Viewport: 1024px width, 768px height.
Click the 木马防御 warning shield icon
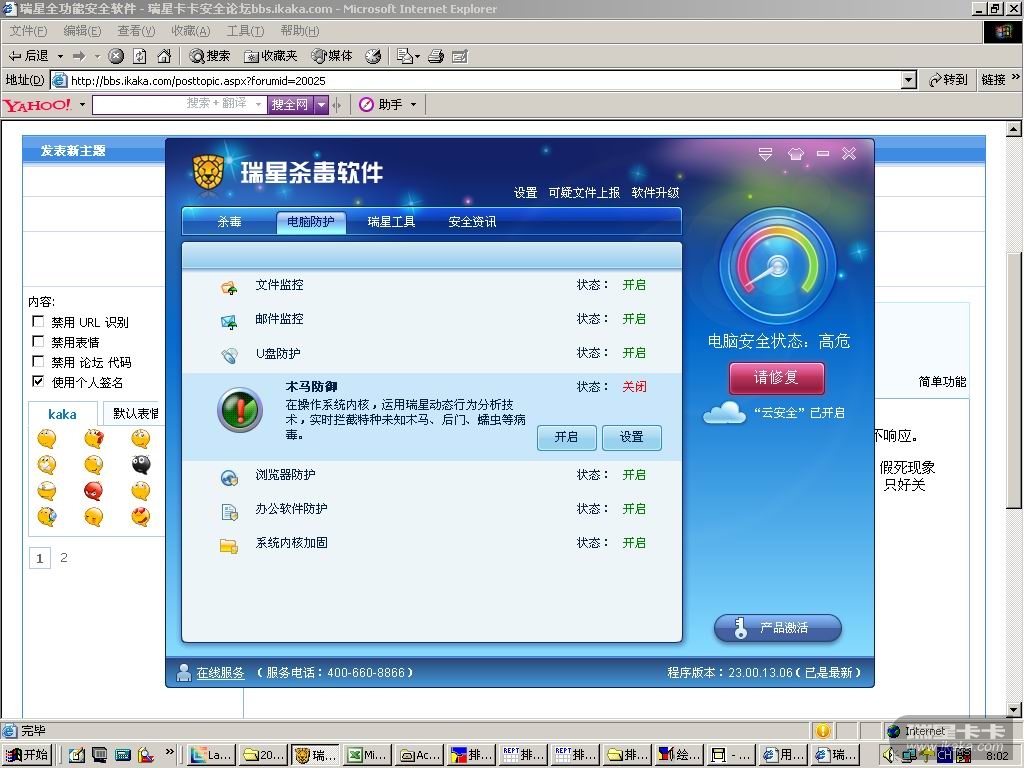(240, 410)
